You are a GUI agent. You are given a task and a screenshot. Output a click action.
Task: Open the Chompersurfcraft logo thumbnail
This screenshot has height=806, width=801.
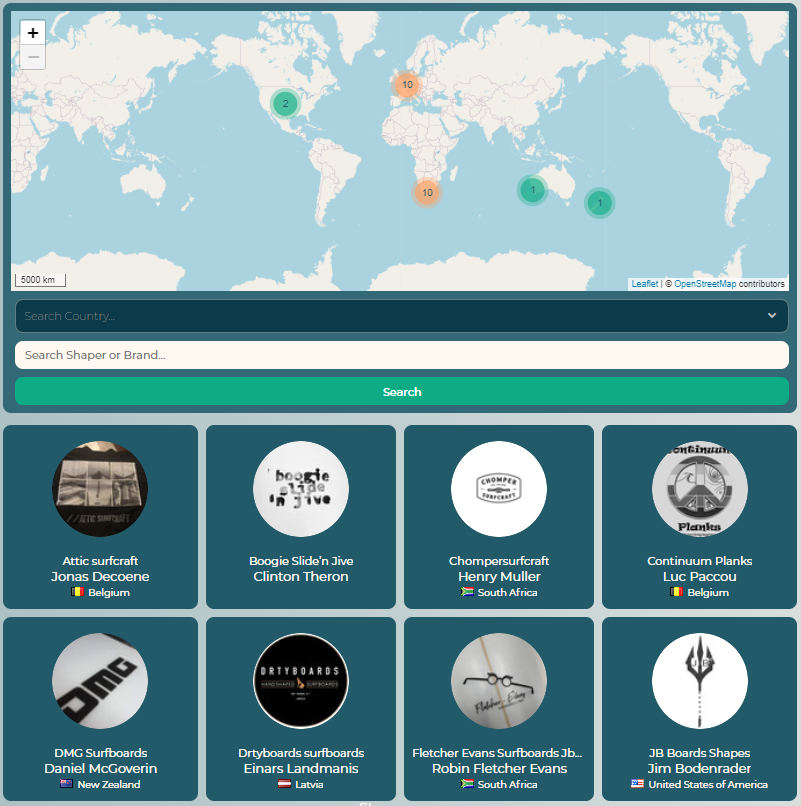click(x=499, y=489)
